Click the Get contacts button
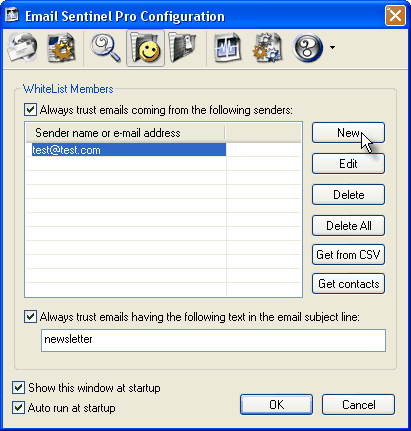Image resolution: width=411 pixels, height=431 pixels. (348, 284)
